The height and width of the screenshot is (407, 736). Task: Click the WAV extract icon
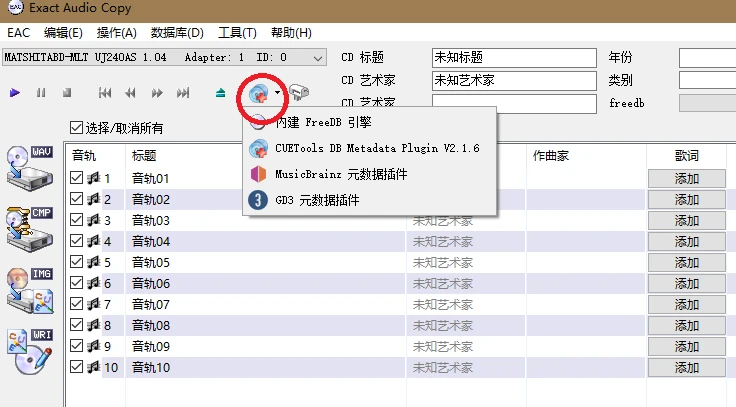(x=30, y=168)
